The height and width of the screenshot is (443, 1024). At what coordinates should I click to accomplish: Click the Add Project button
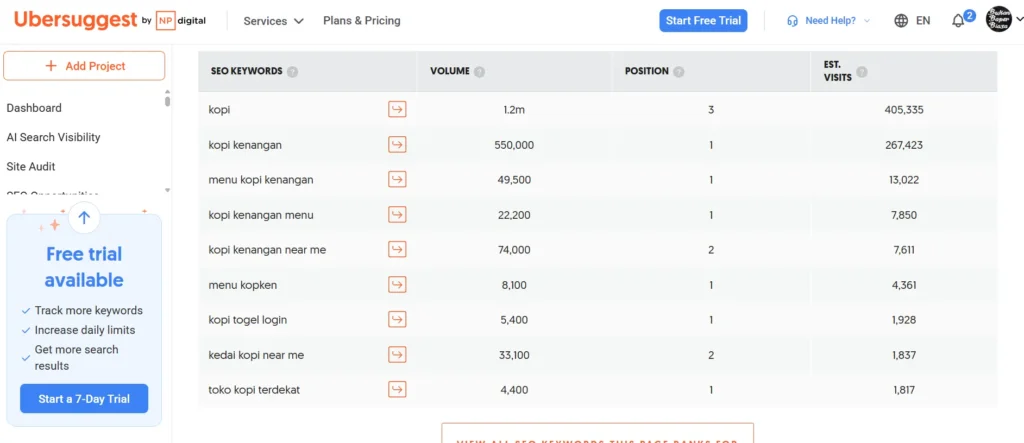pos(84,65)
